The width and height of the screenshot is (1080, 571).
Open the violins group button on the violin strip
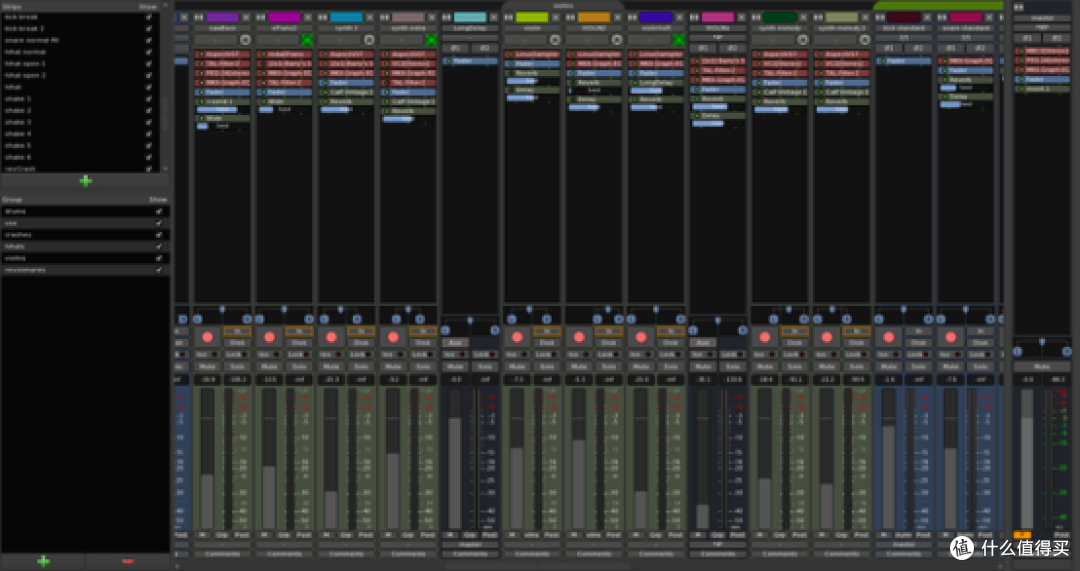(532, 535)
